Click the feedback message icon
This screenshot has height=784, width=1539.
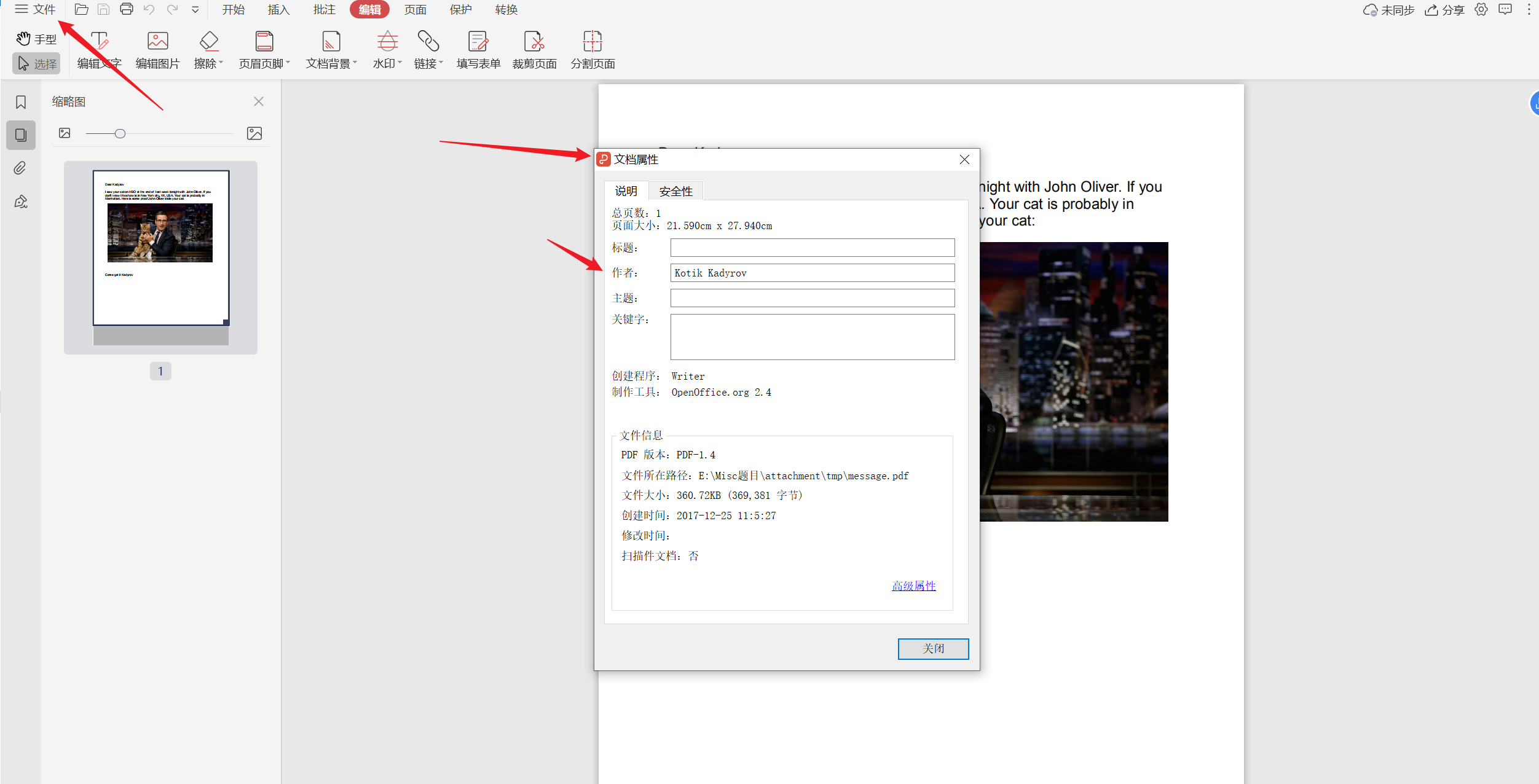(1505, 9)
